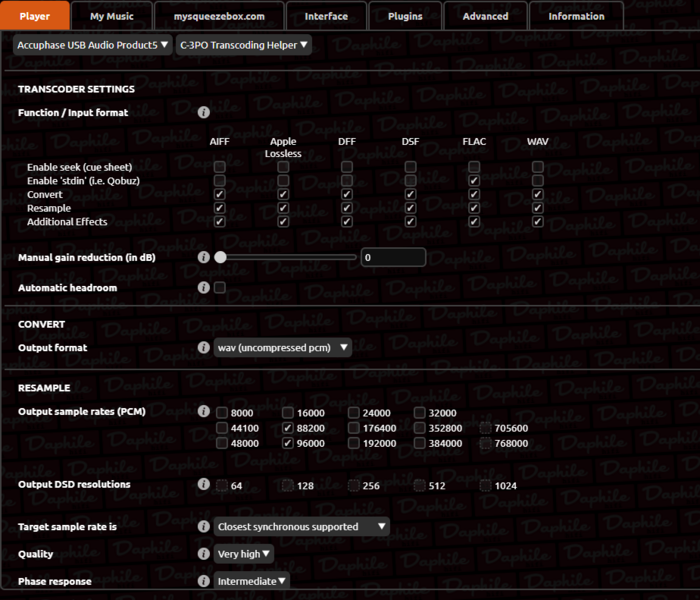Go to the mysqueezebox.com tab
This screenshot has width=700, height=600.
click(219, 16)
